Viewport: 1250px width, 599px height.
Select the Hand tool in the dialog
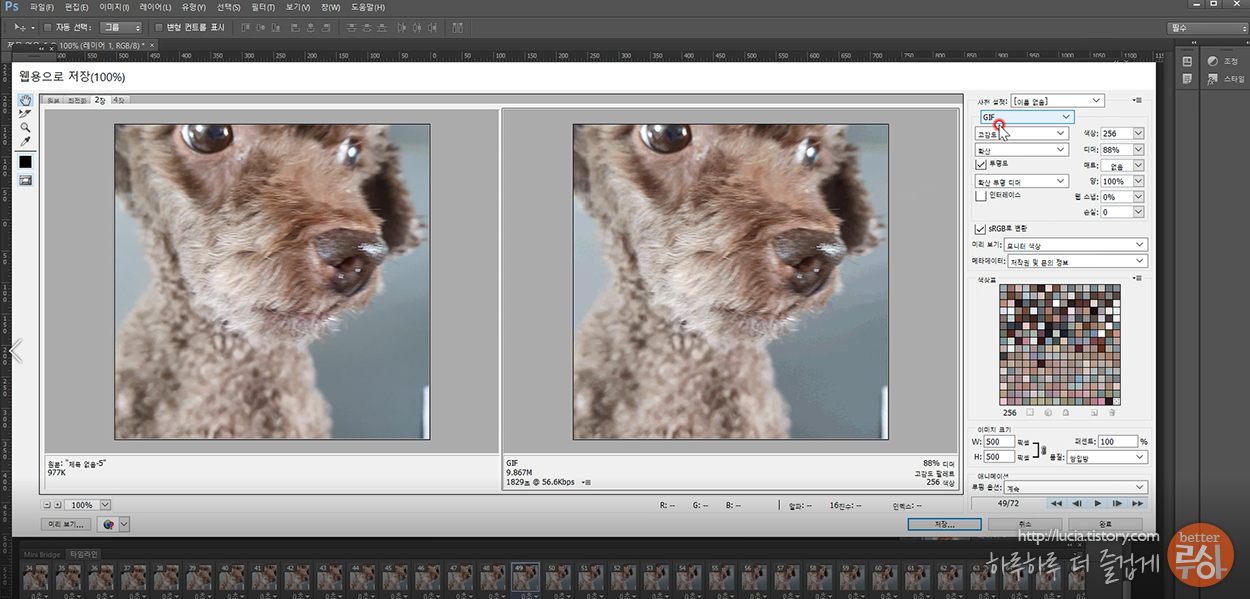tap(26, 101)
